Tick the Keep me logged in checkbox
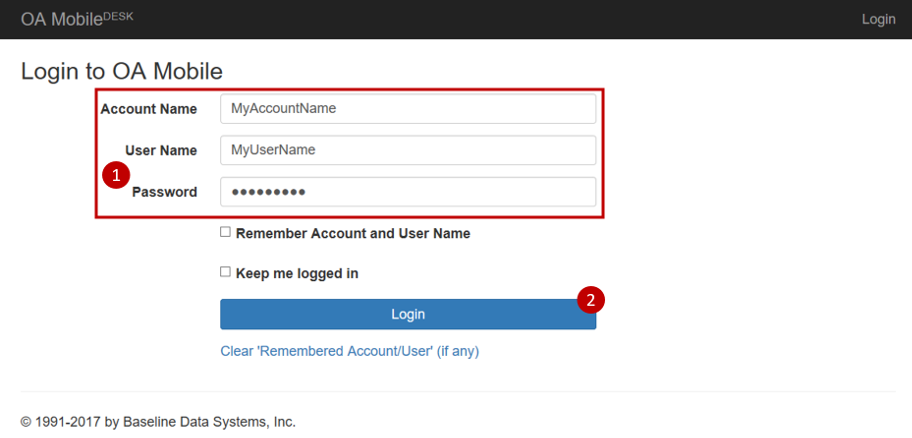 pyautogui.click(x=225, y=272)
